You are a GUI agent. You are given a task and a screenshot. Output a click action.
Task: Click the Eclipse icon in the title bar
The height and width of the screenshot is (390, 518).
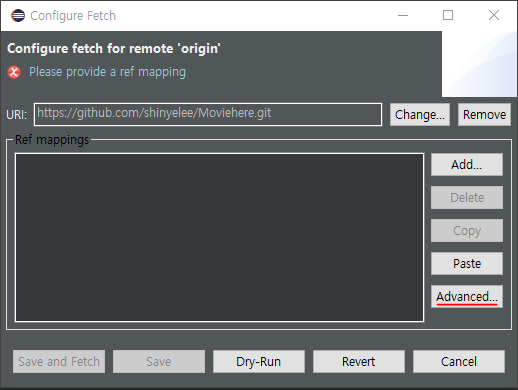pyautogui.click(x=18, y=15)
